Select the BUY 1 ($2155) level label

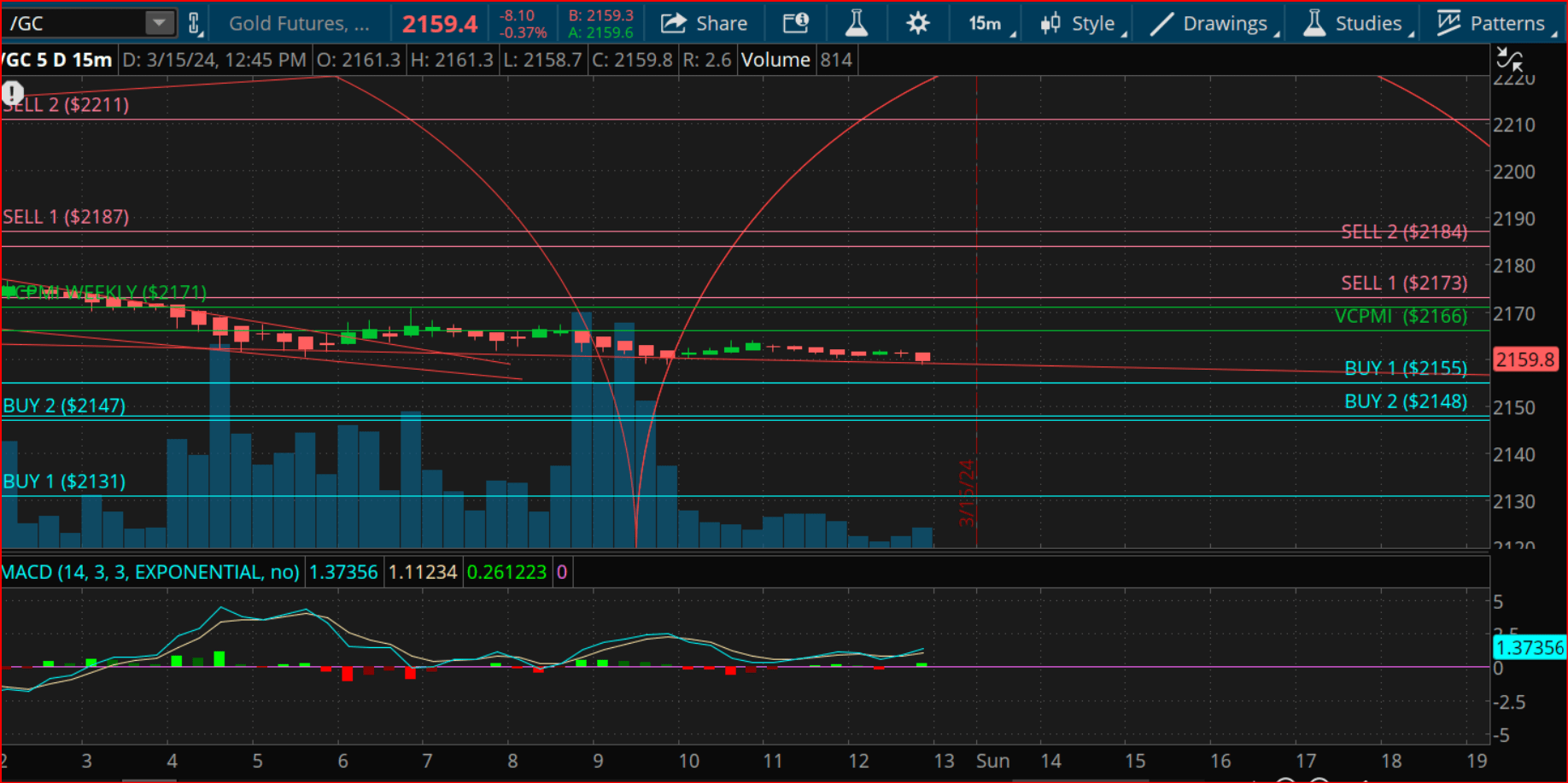click(1406, 368)
